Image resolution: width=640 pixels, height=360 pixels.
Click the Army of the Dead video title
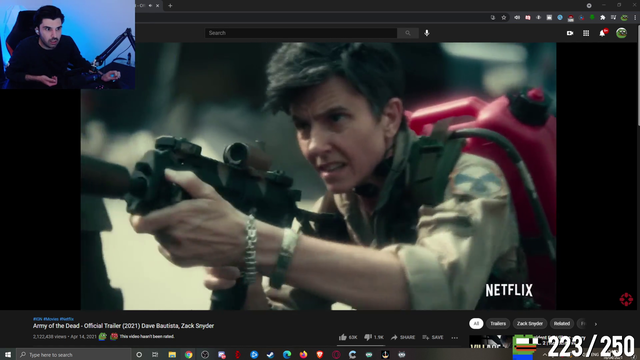(123, 326)
